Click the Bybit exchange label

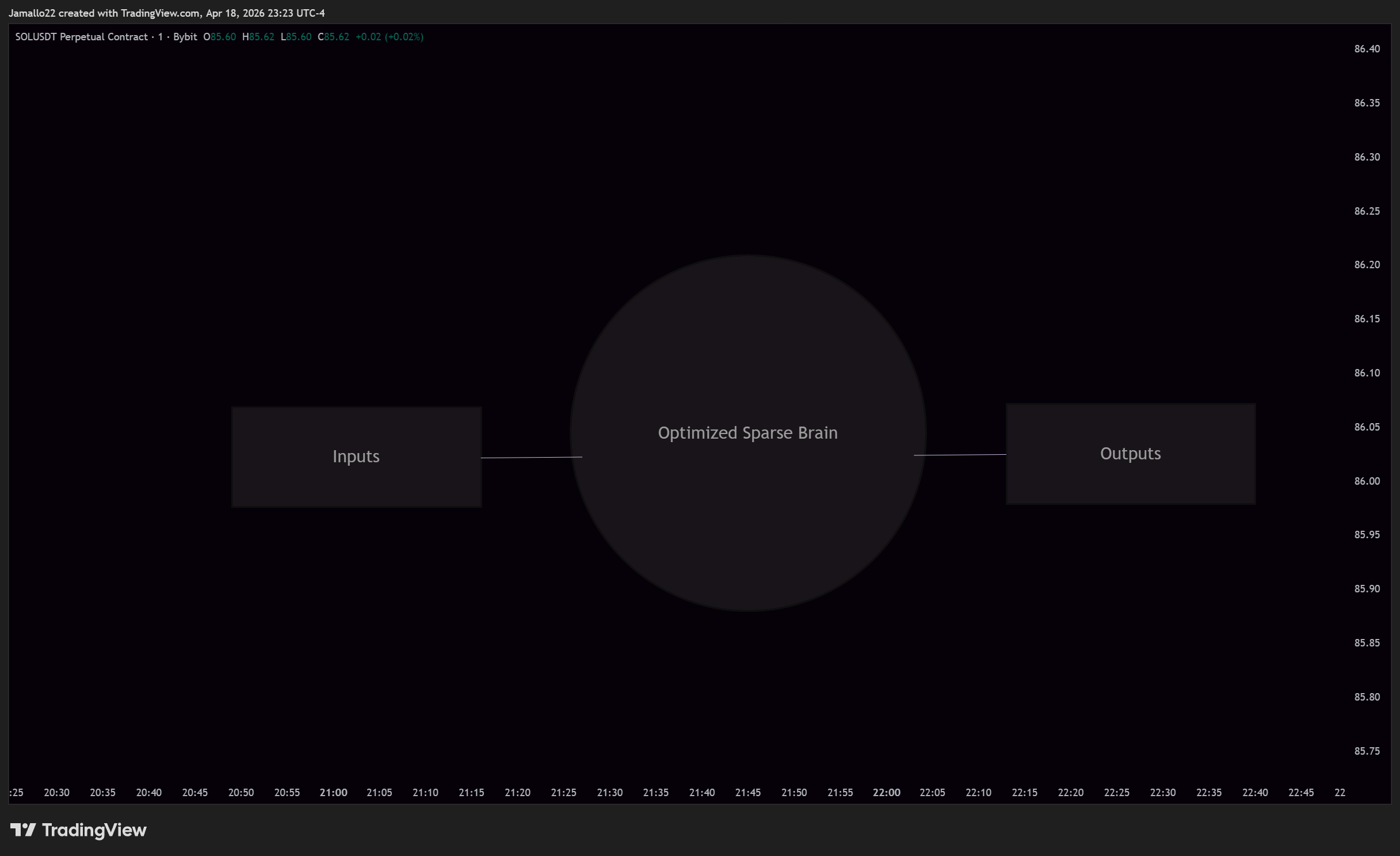coord(185,37)
